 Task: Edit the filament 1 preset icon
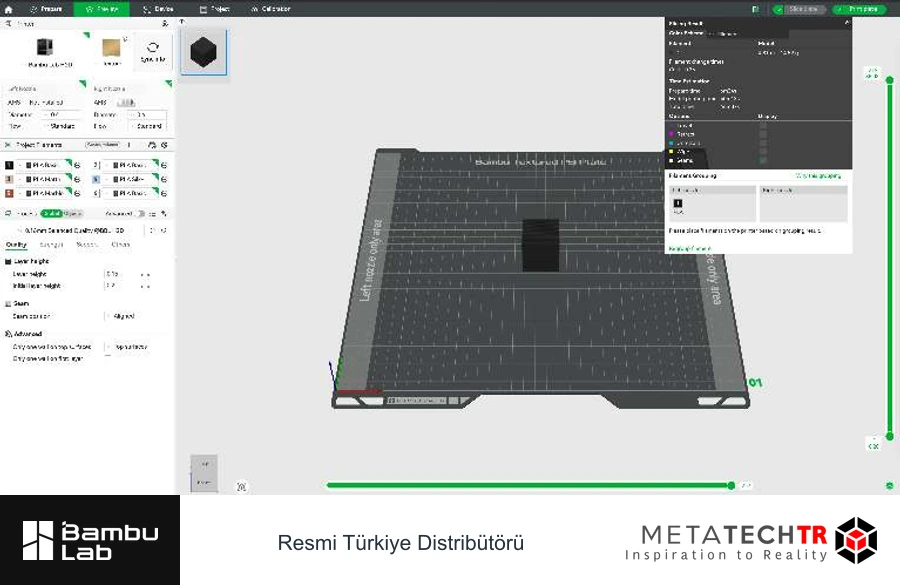[x=77, y=165]
